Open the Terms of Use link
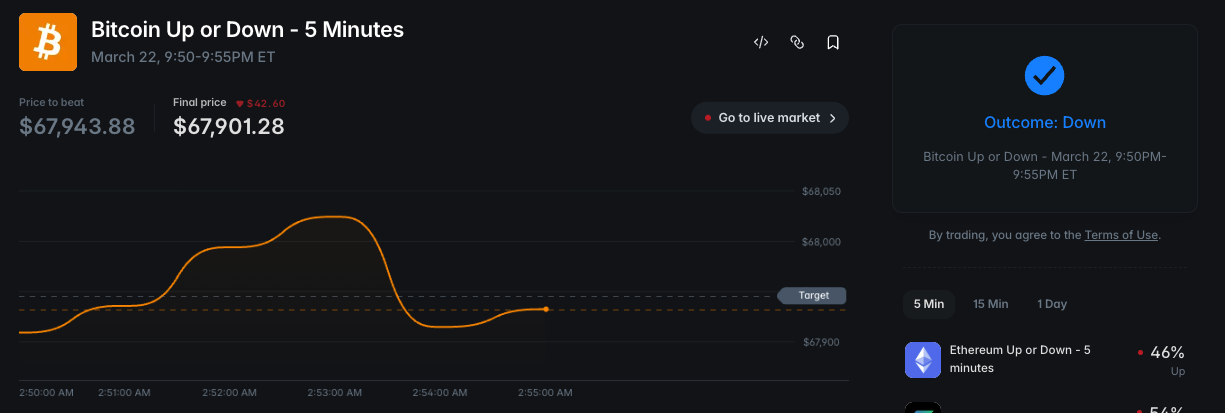Image resolution: width=1225 pixels, height=413 pixels. (x=1121, y=235)
